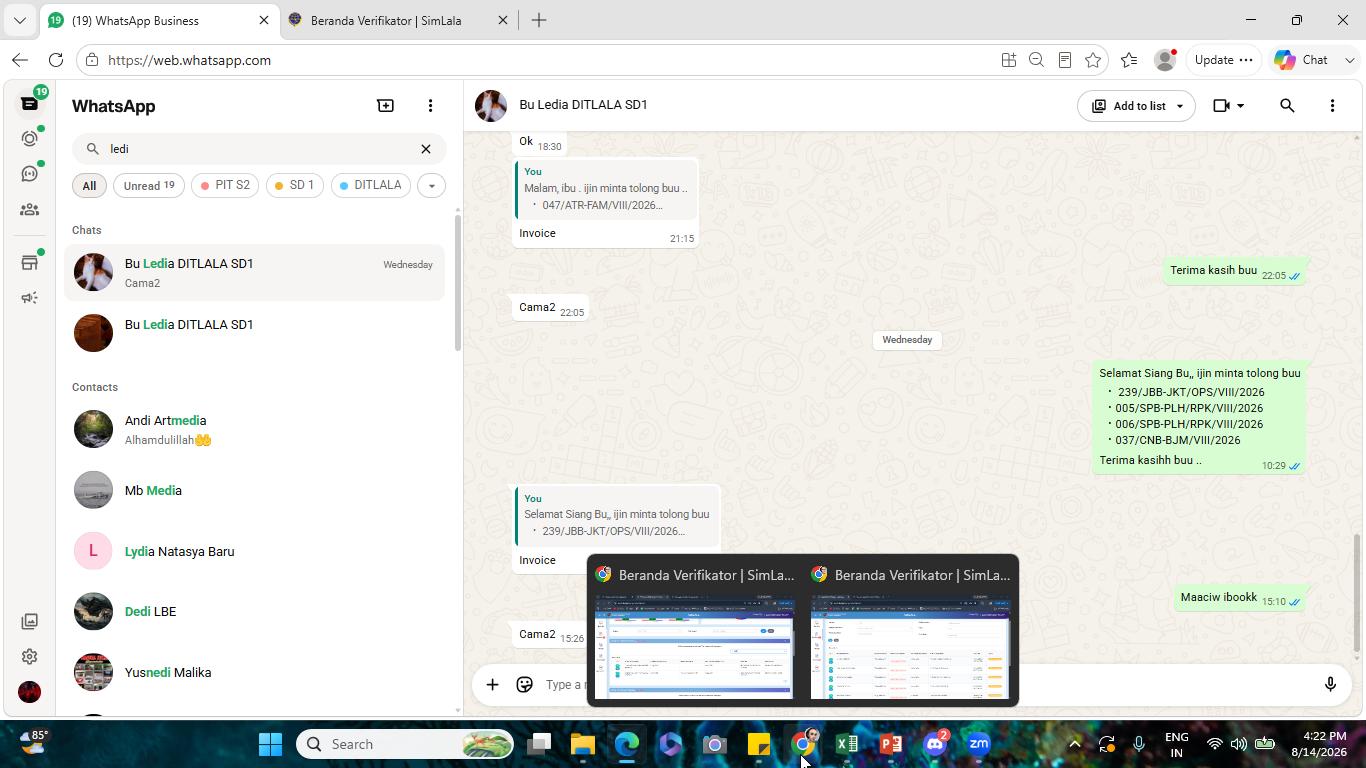Open the emoji picker in message bar
The width and height of the screenshot is (1366, 768).
pos(524,684)
